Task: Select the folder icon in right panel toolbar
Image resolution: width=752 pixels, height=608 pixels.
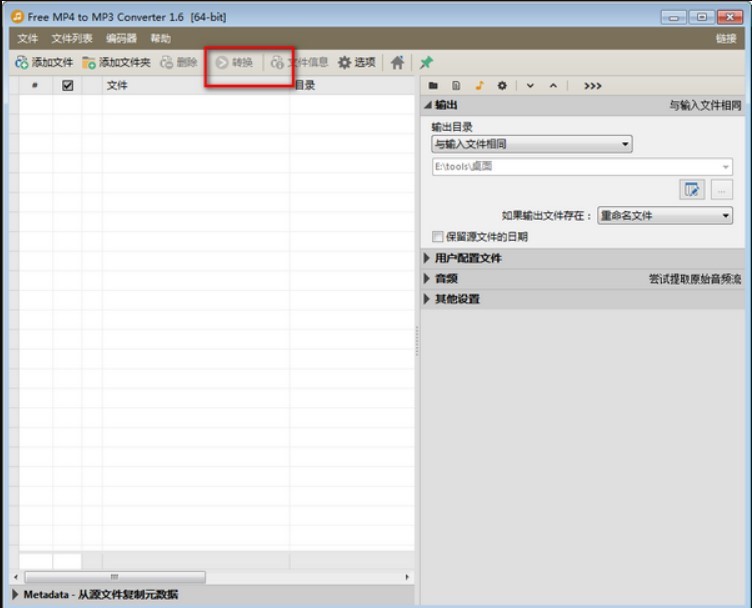Action: (x=433, y=85)
